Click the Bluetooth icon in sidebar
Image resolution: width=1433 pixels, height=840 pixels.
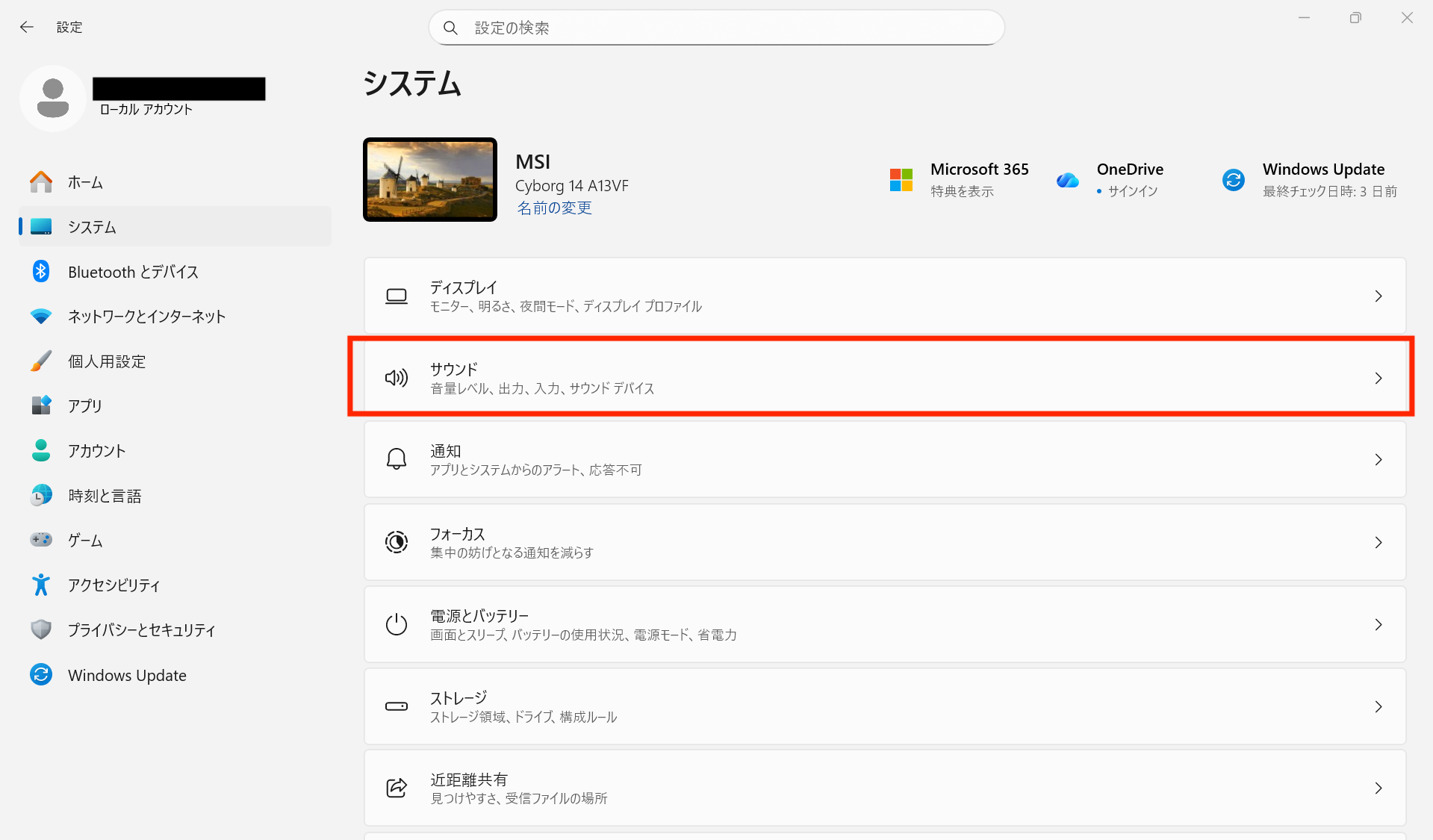click(x=41, y=272)
